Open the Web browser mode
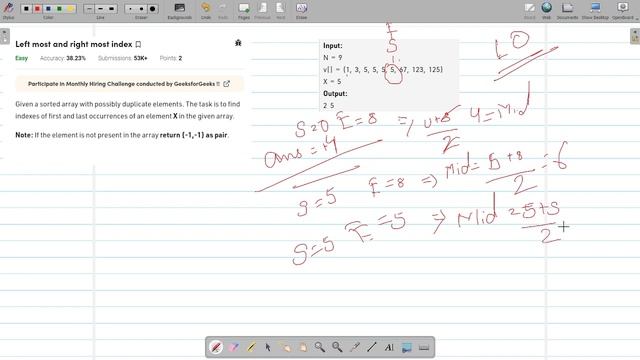The width and height of the screenshot is (640, 360). tap(547, 11)
